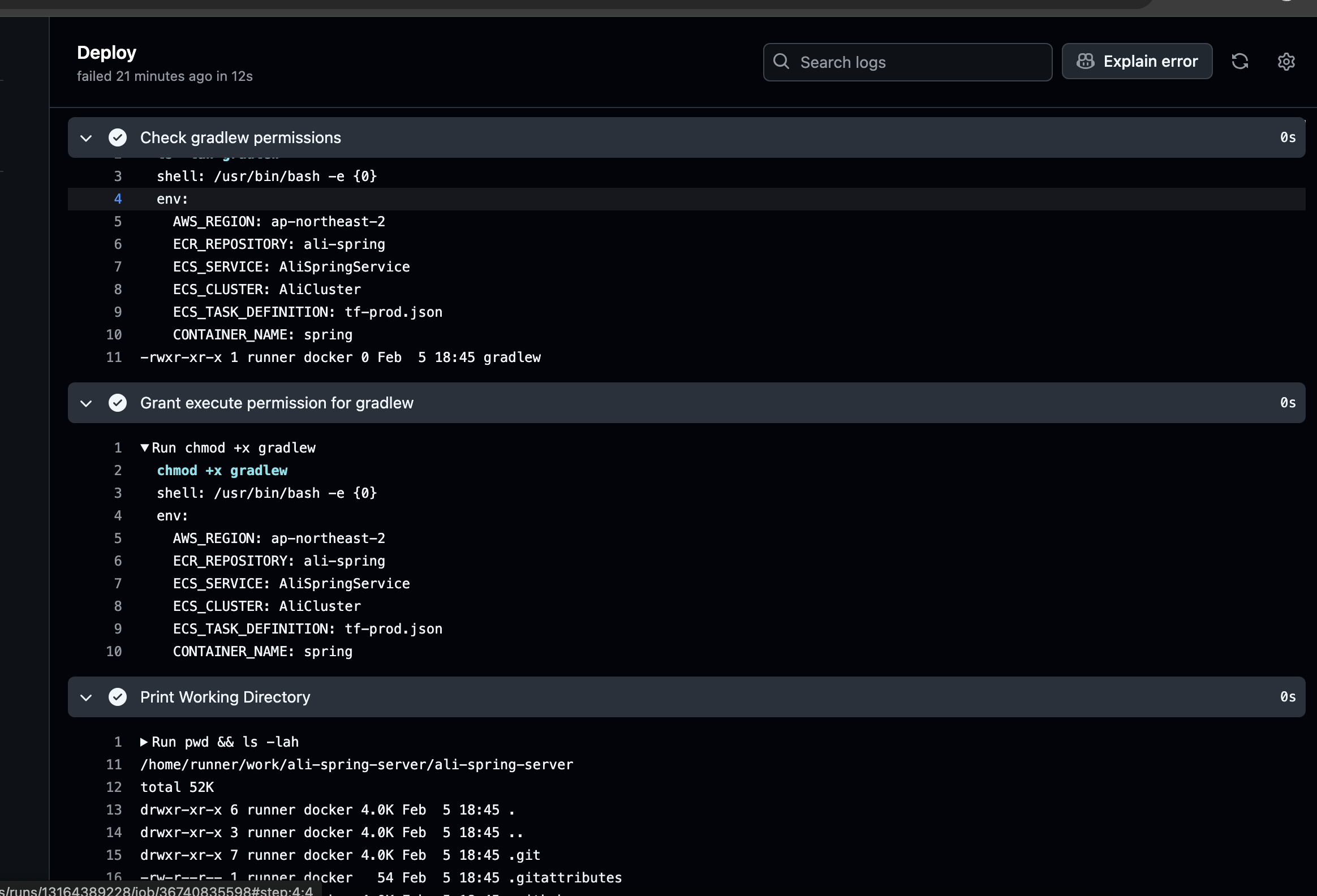
Task: Click highlighted line number 4 in first step
Action: click(118, 199)
